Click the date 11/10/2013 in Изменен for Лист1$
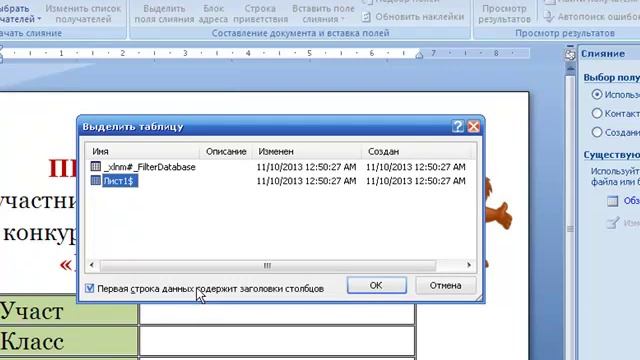Screen dimensions: 640x360 coord(306,181)
